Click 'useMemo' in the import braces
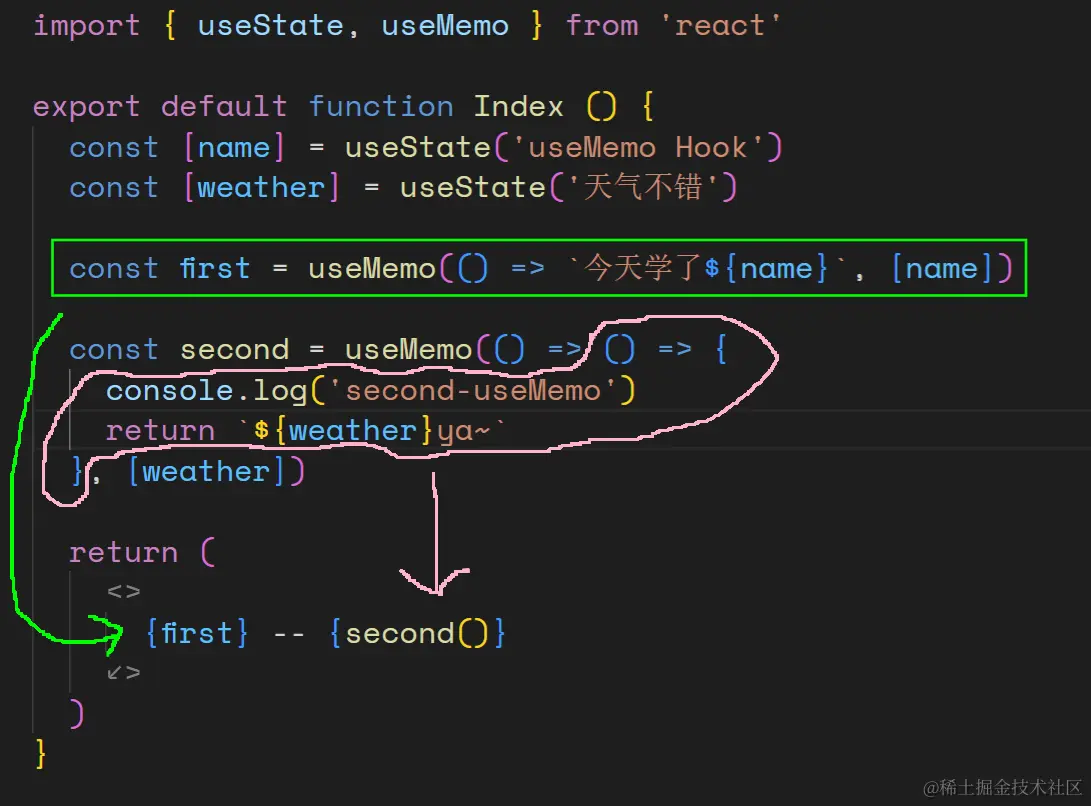This screenshot has width=1091, height=806. coord(445,26)
